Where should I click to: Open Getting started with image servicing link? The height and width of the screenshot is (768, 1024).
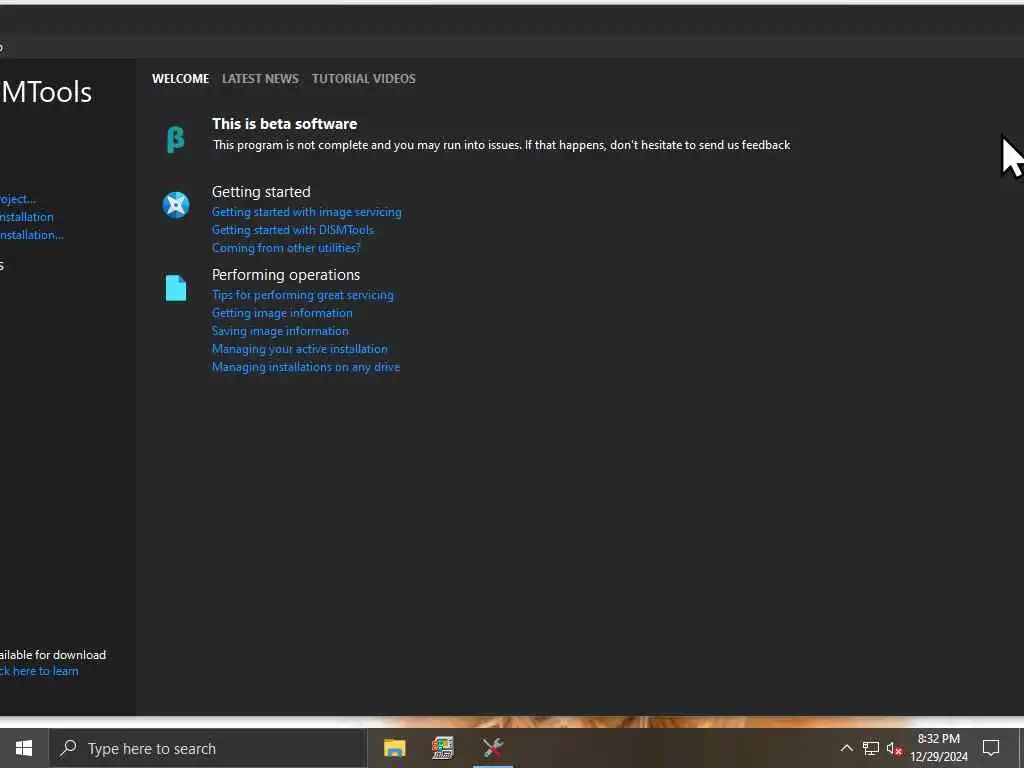point(306,212)
